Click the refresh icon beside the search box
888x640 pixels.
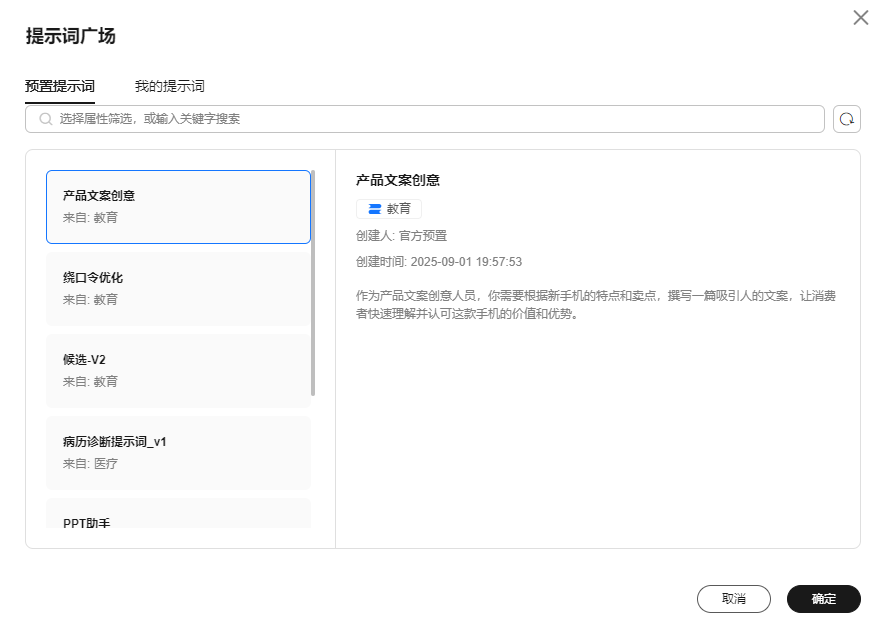point(846,119)
